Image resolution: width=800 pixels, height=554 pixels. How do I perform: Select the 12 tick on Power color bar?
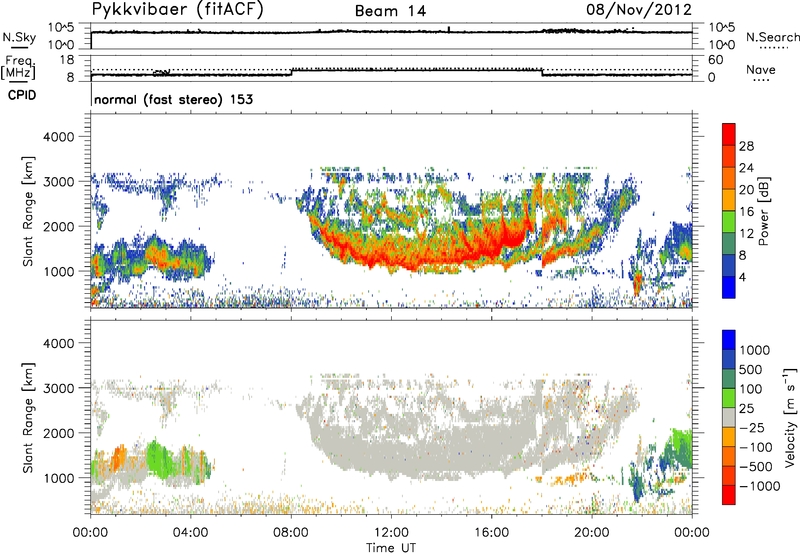pyautogui.click(x=746, y=234)
